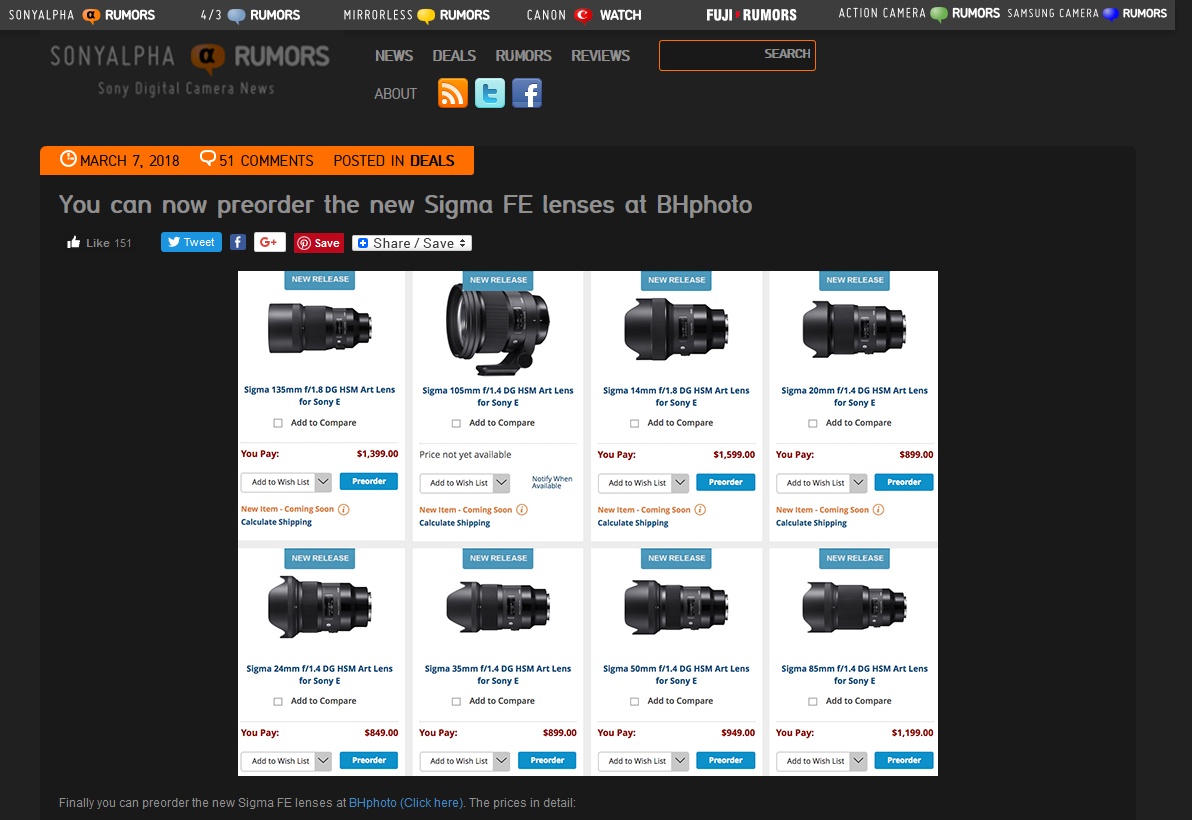Preorder the Sigma 135mm f/1.8 lens

click(369, 481)
